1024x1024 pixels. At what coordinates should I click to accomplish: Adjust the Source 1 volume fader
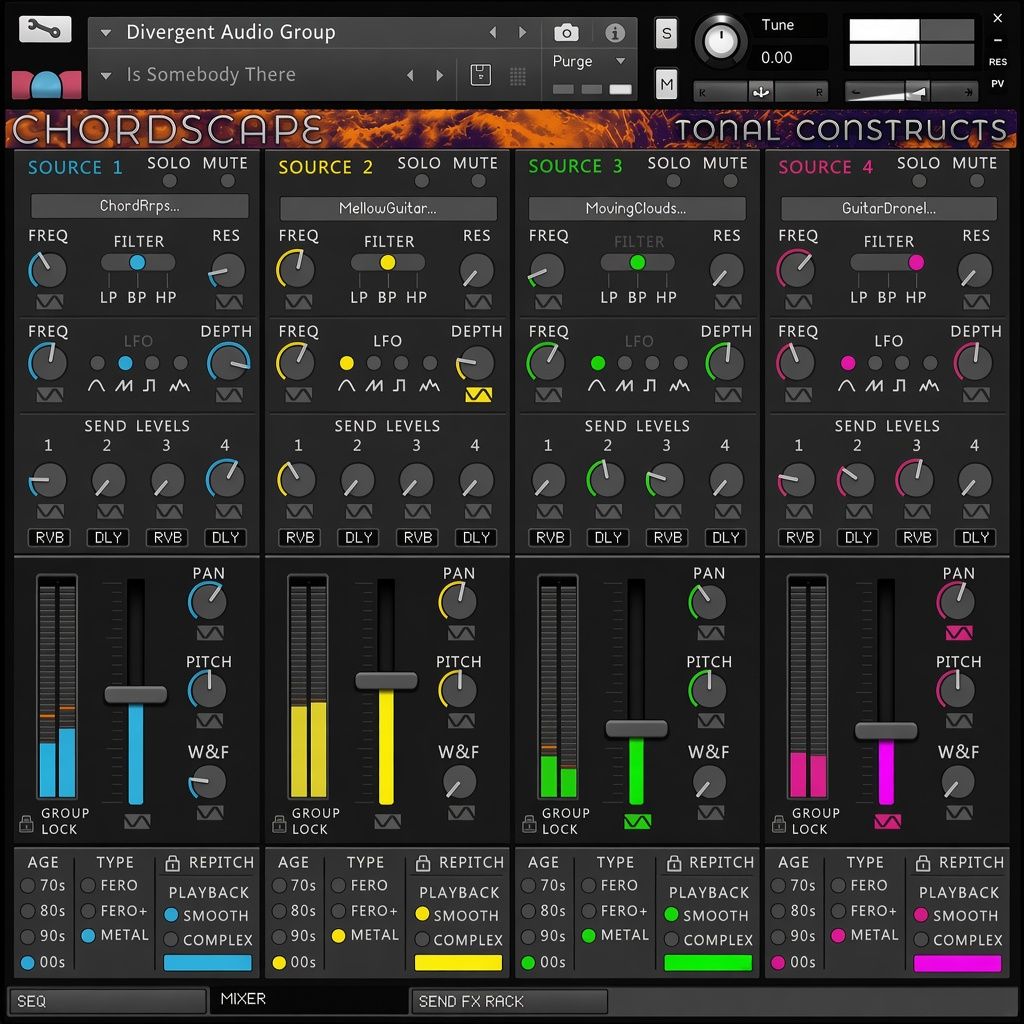pyautogui.click(x=136, y=694)
